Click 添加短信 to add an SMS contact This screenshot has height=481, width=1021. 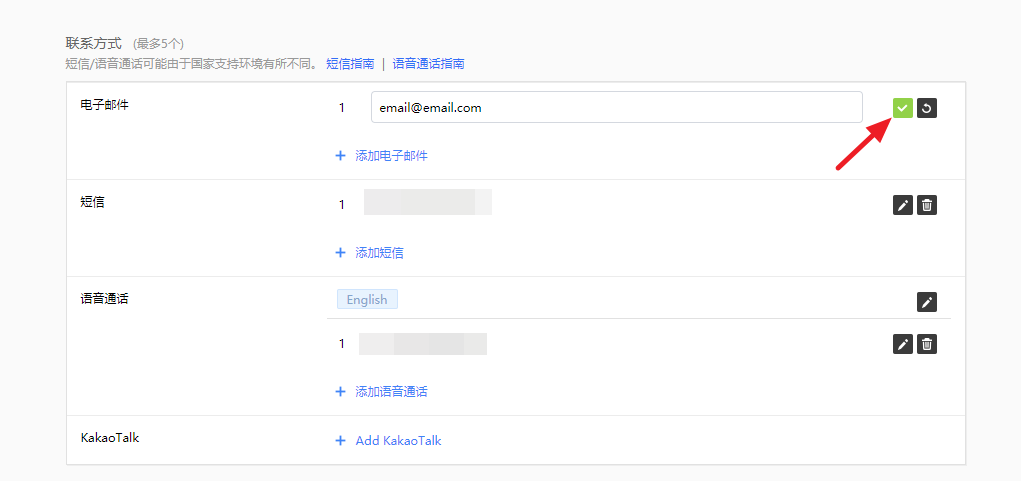point(379,253)
